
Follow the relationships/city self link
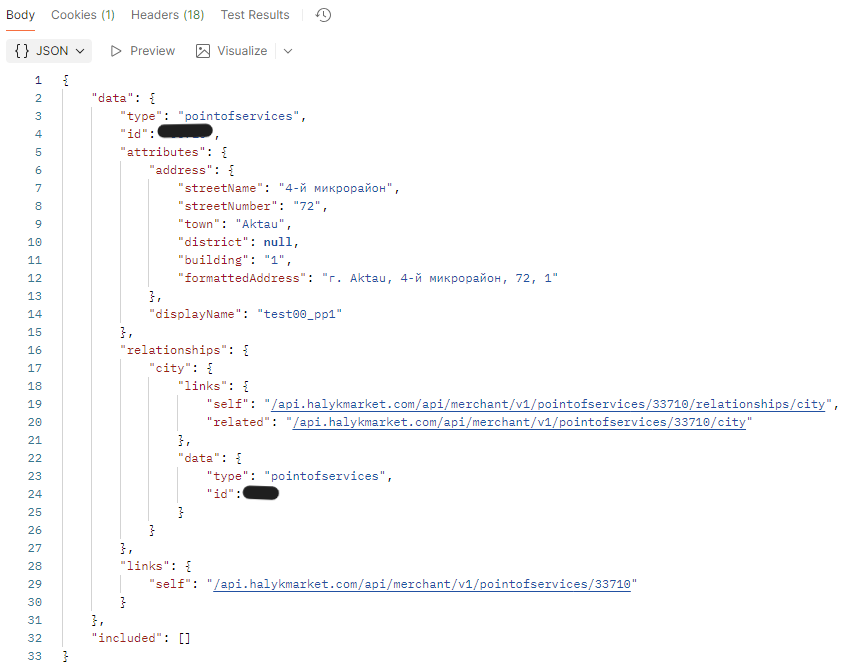[550, 404]
